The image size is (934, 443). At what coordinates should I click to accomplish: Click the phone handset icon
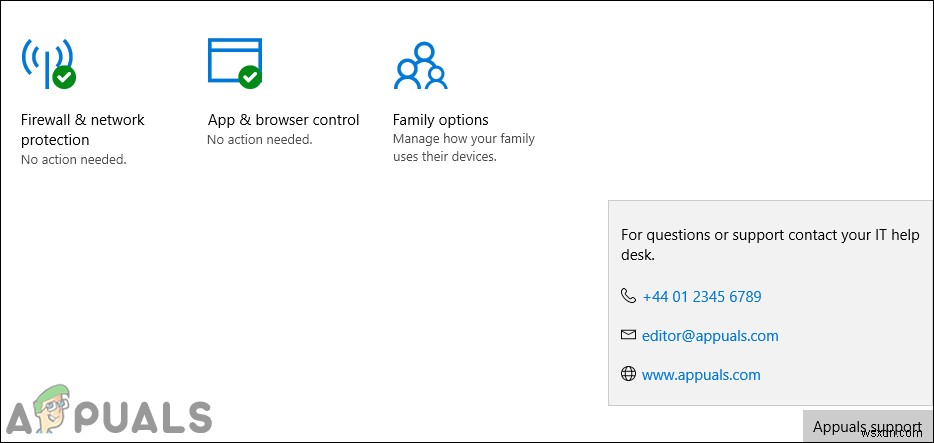point(628,296)
